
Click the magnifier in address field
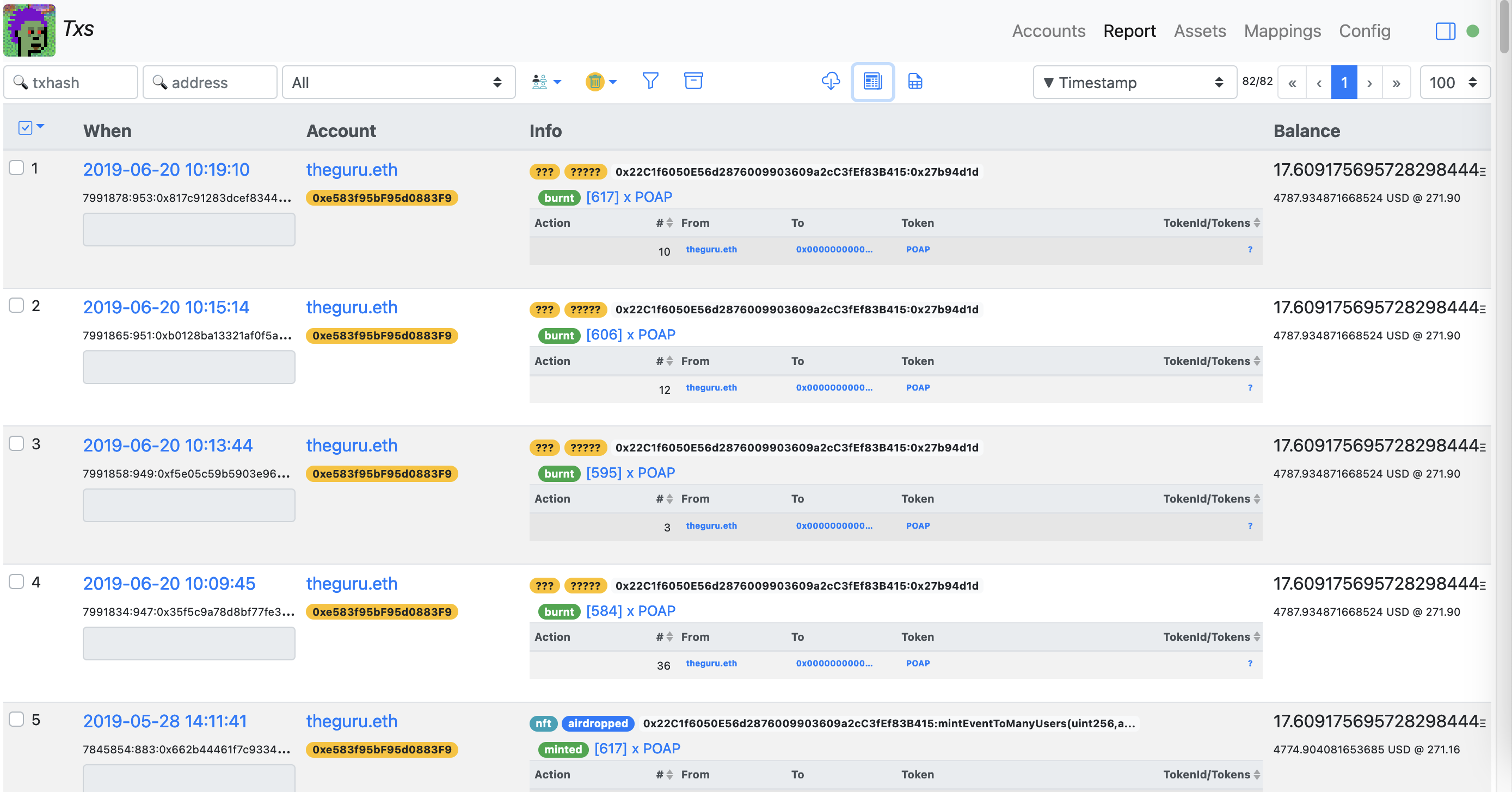click(x=159, y=82)
